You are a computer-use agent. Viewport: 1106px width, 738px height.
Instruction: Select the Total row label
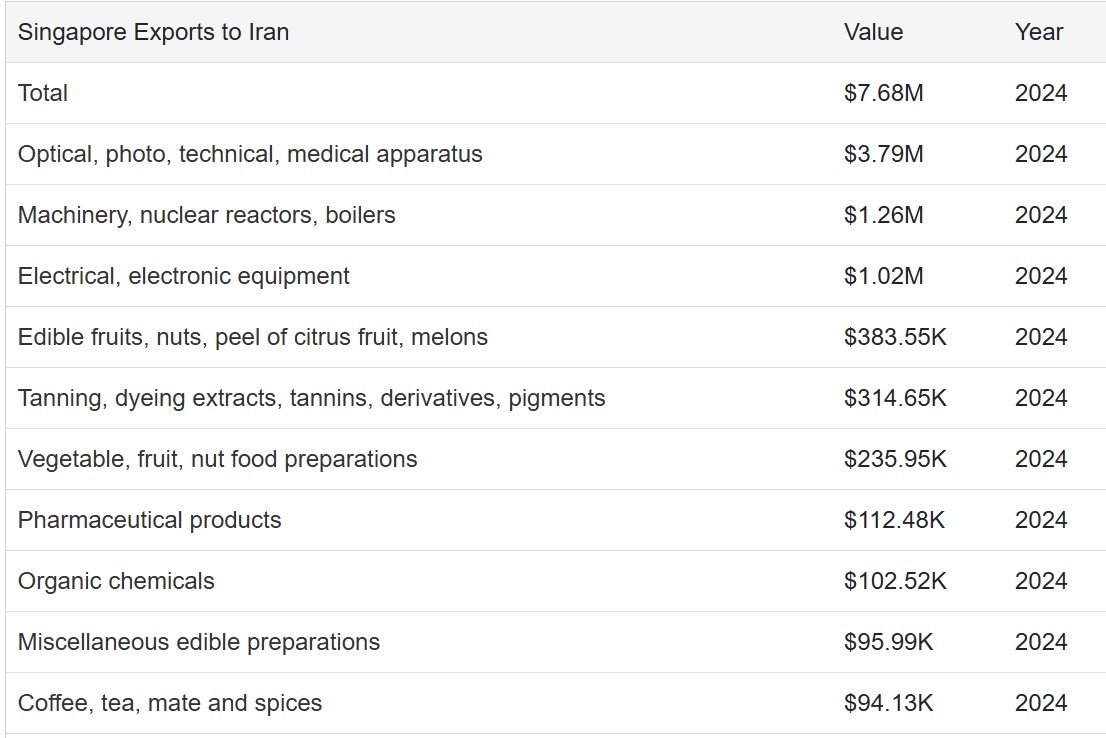click(43, 93)
